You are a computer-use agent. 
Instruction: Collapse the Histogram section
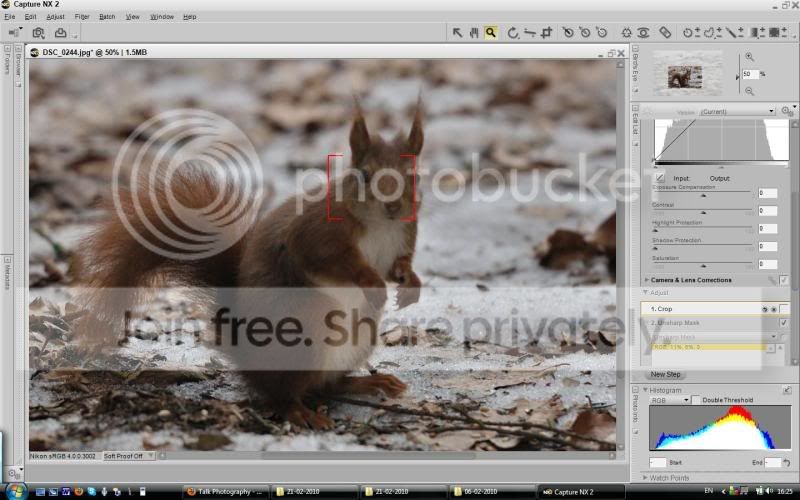point(645,390)
